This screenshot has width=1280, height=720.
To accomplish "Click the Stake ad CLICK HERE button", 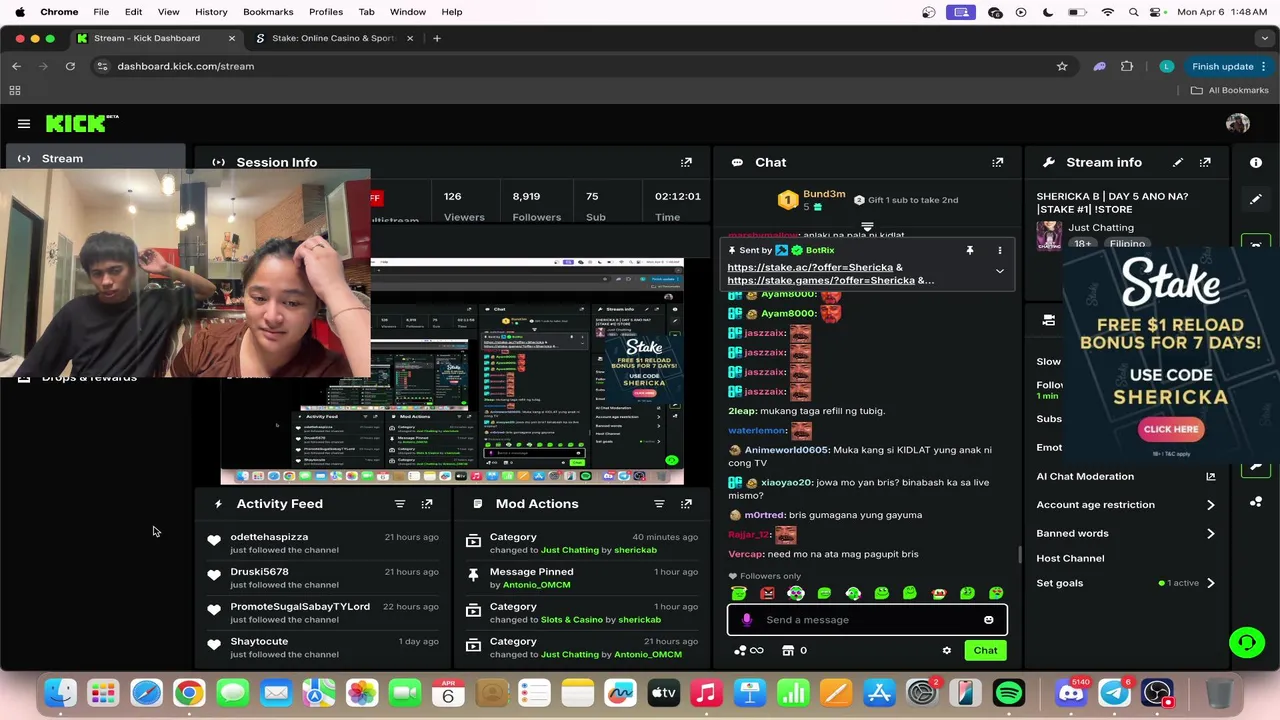I will [x=1171, y=429].
